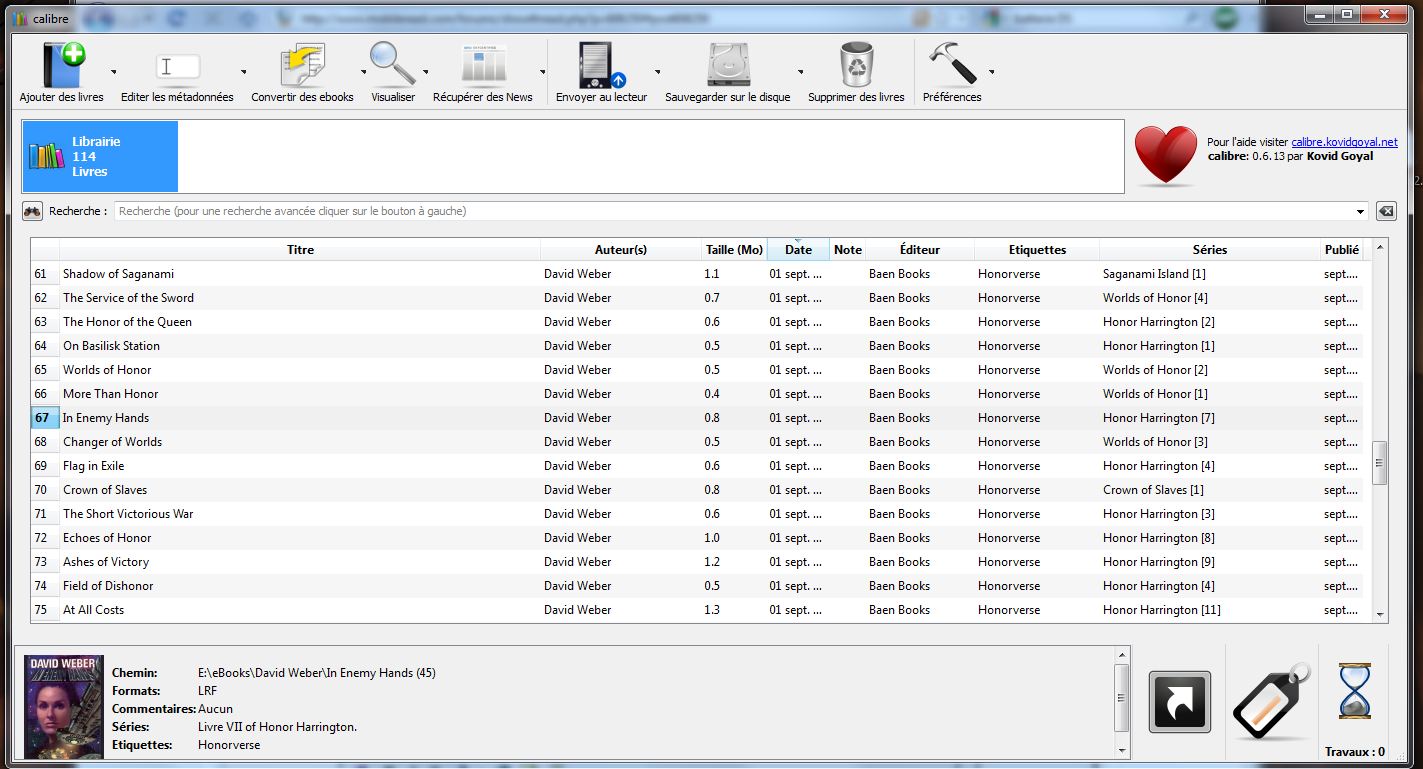Expand the search history dropdown arrow

click(x=1360, y=212)
